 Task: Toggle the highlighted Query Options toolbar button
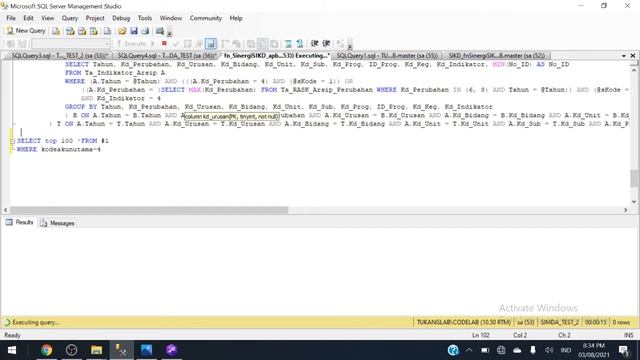211,44
